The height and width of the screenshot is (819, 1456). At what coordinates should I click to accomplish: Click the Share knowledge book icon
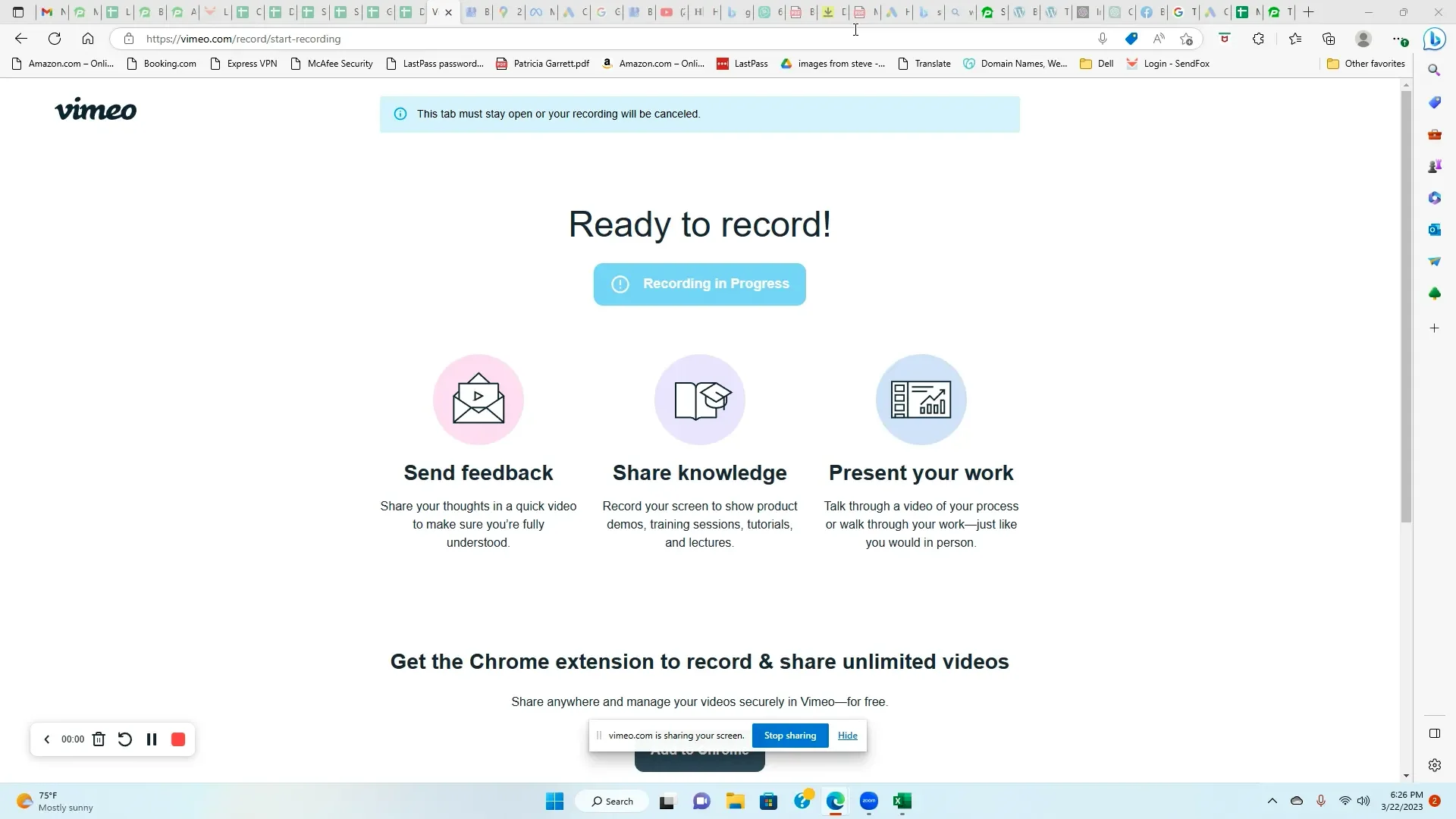(x=700, y=399)
